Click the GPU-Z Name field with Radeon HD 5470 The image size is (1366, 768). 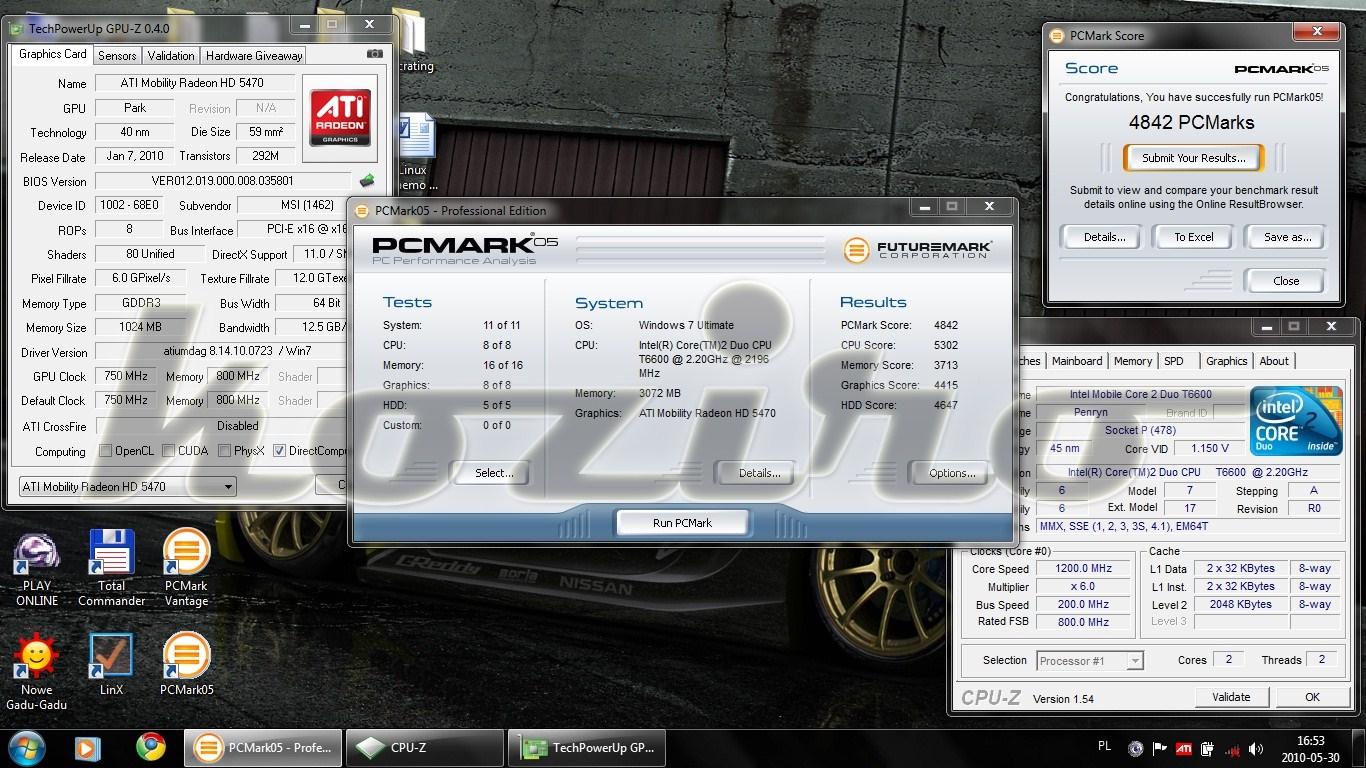(194, 84)
